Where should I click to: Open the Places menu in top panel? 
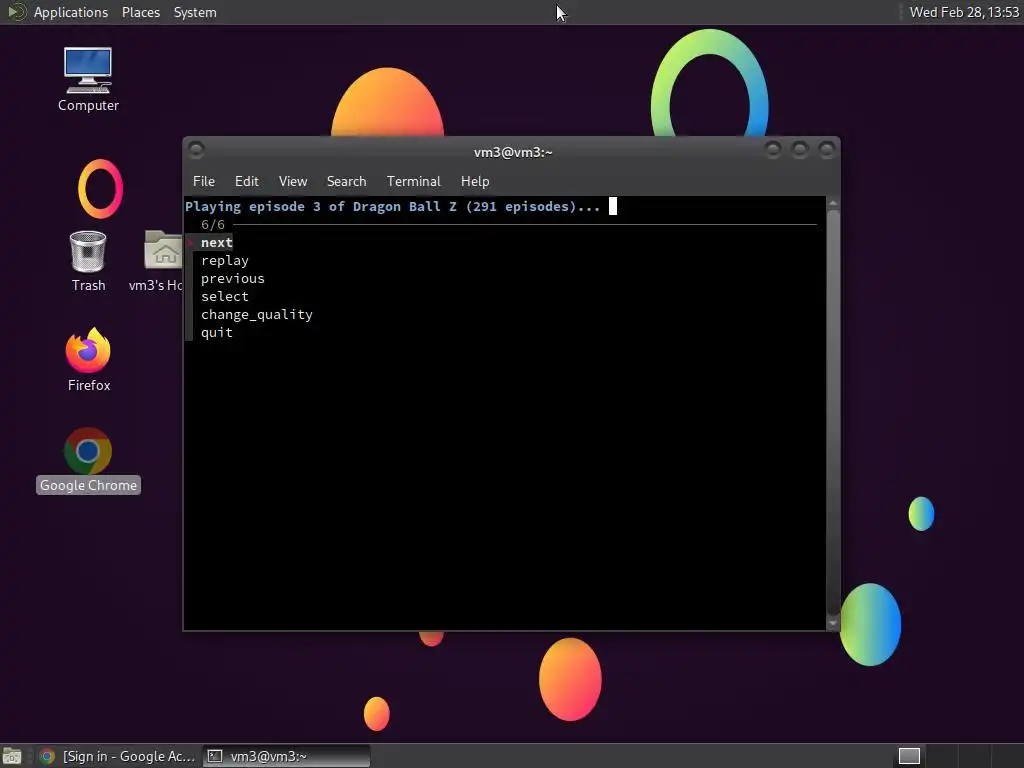point(140,12)
